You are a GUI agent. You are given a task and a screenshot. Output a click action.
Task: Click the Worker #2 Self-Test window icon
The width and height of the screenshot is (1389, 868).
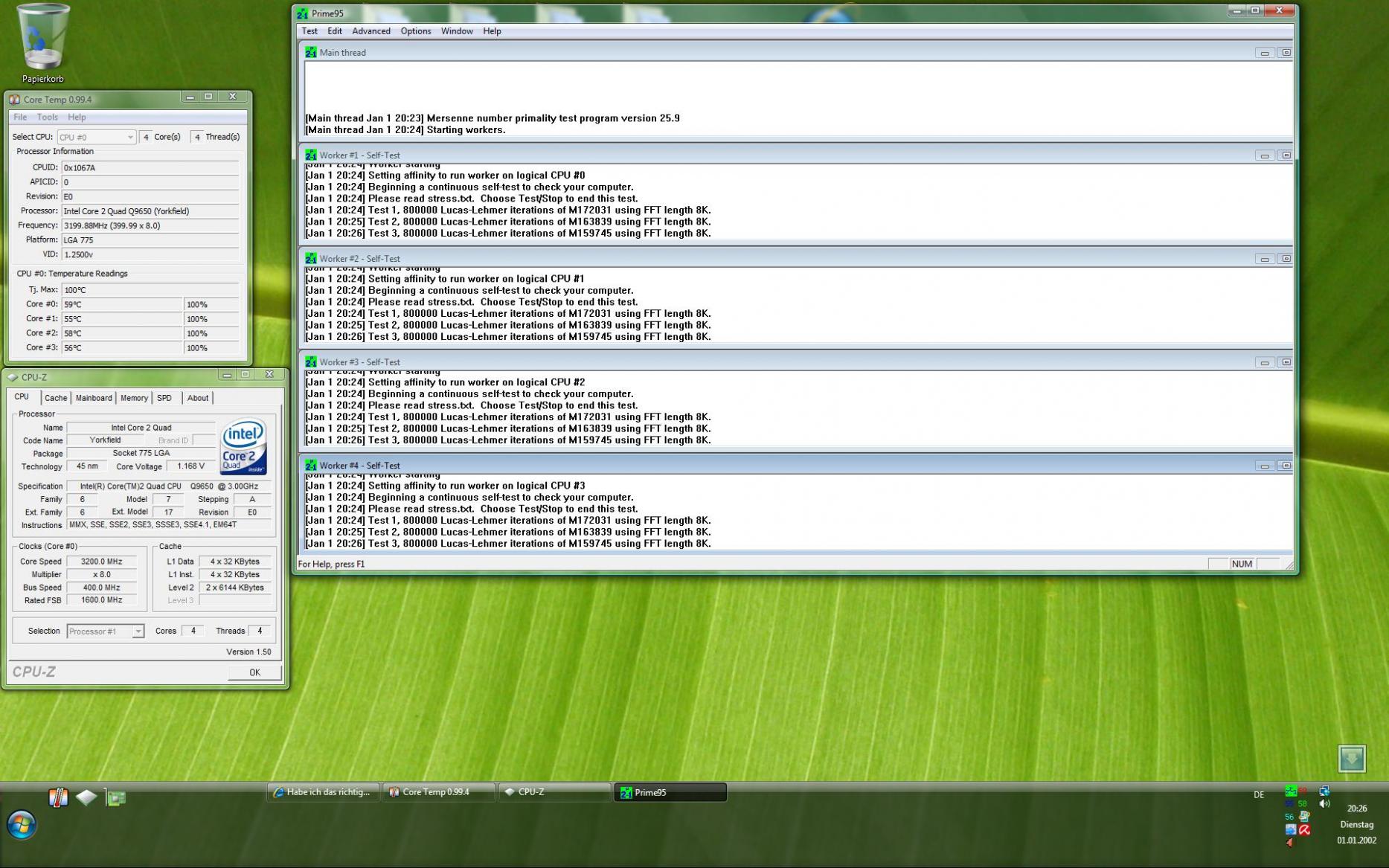(311, 258)
